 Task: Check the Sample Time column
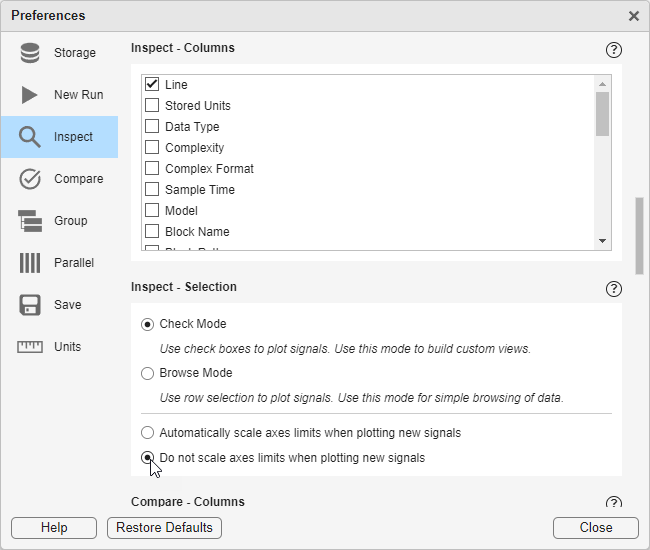coord(152,190)
